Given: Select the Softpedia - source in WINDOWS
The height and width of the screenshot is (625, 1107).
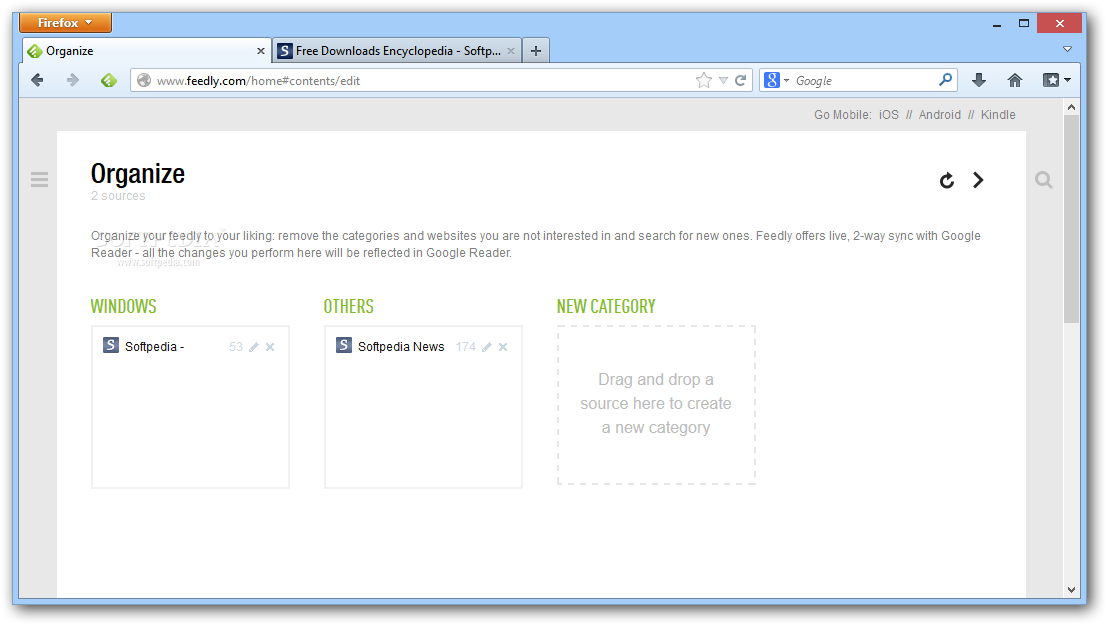Looking at the screenshot, I should tap(155, 347).
